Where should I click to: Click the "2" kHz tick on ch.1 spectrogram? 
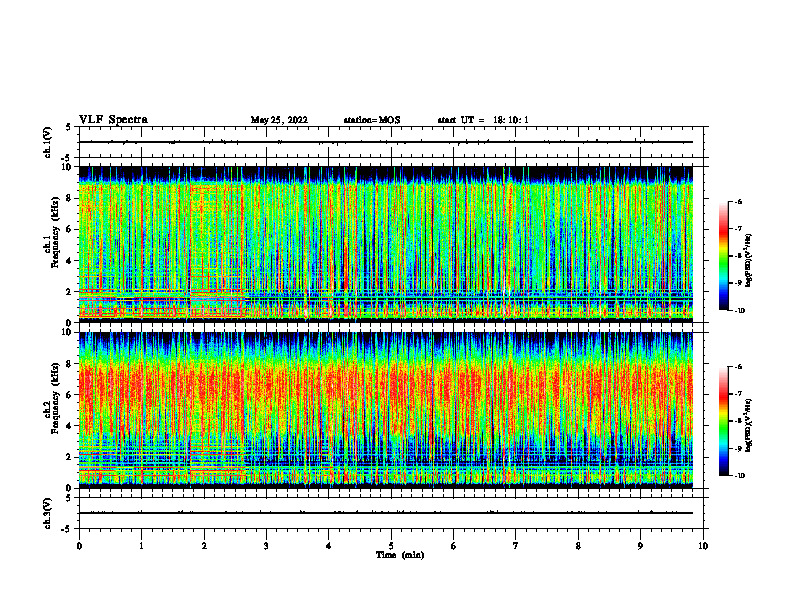pyautogui.click(x=70, y=292)
